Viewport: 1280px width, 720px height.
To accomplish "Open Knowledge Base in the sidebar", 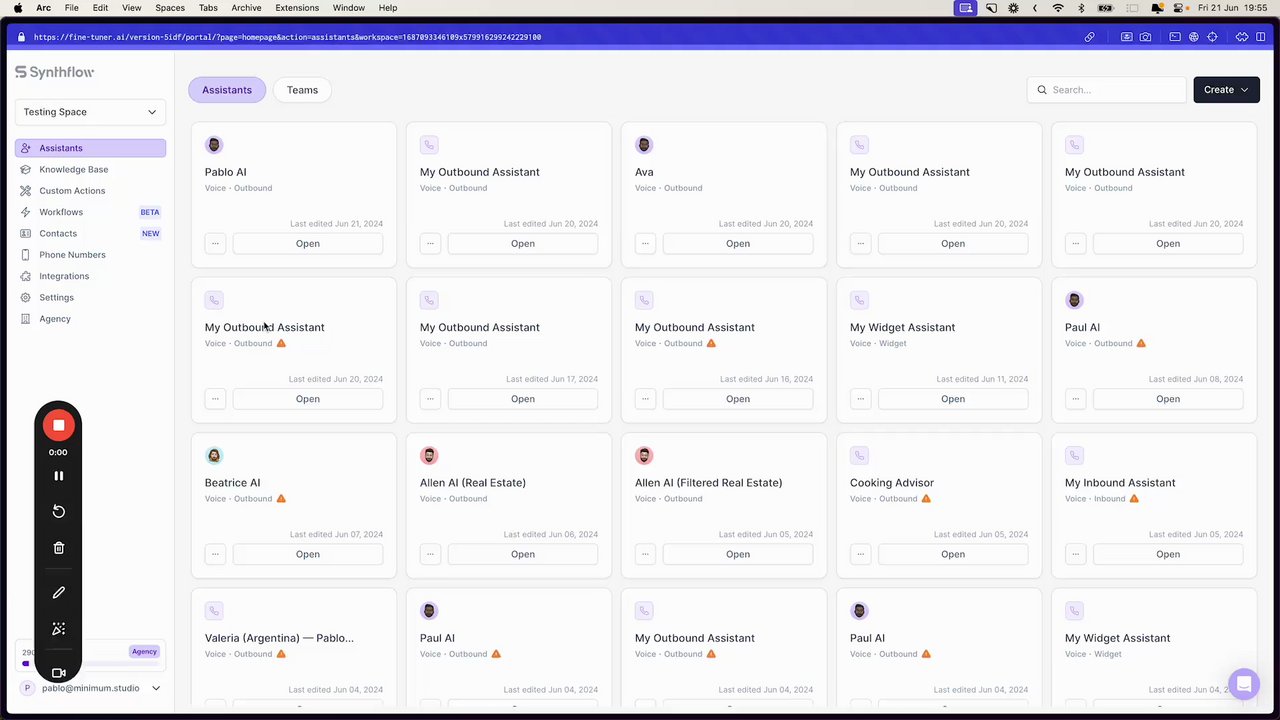I will [x=90, y=169].
